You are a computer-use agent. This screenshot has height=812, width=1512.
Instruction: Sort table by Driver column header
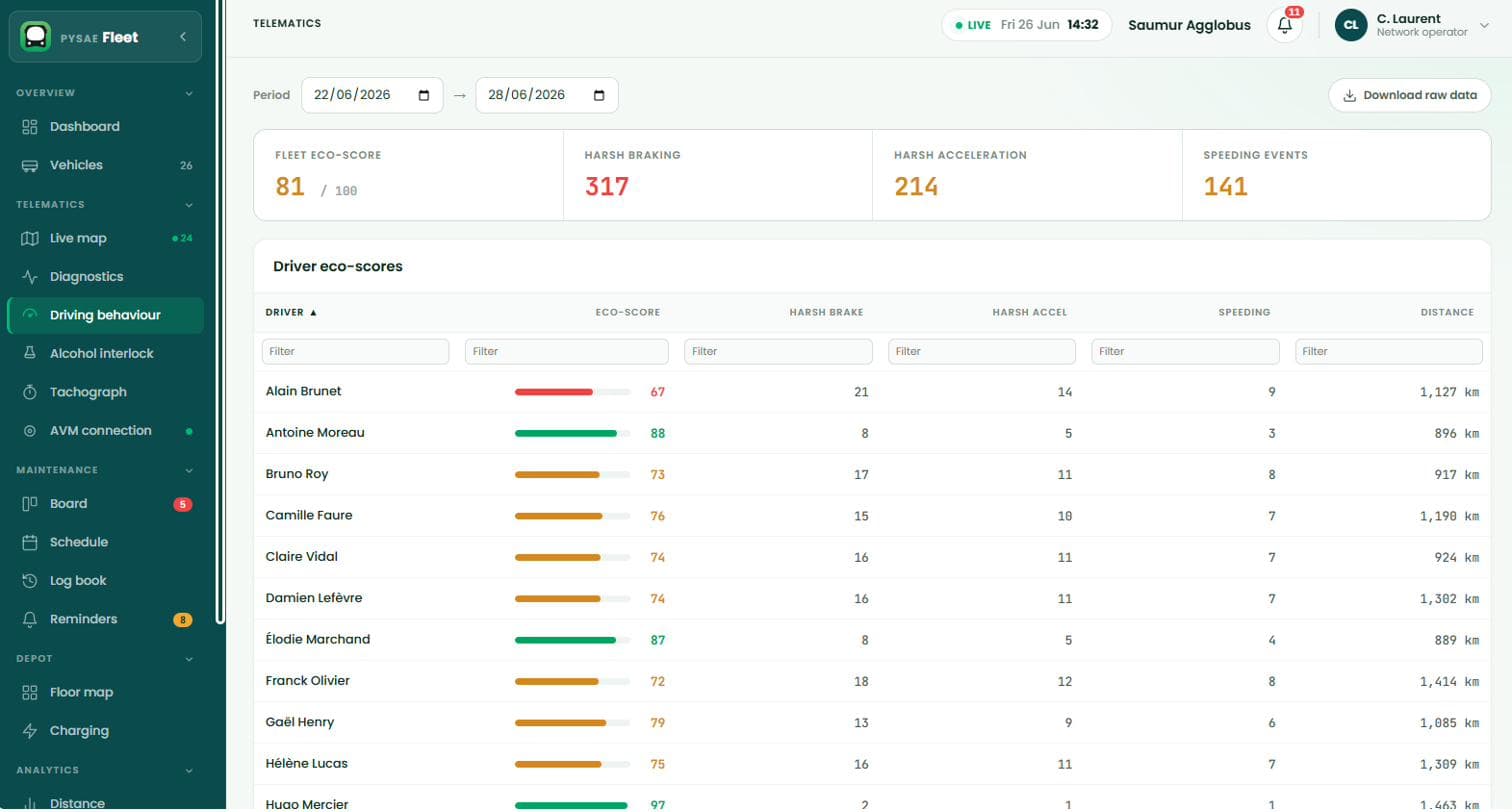click(291, 312)
